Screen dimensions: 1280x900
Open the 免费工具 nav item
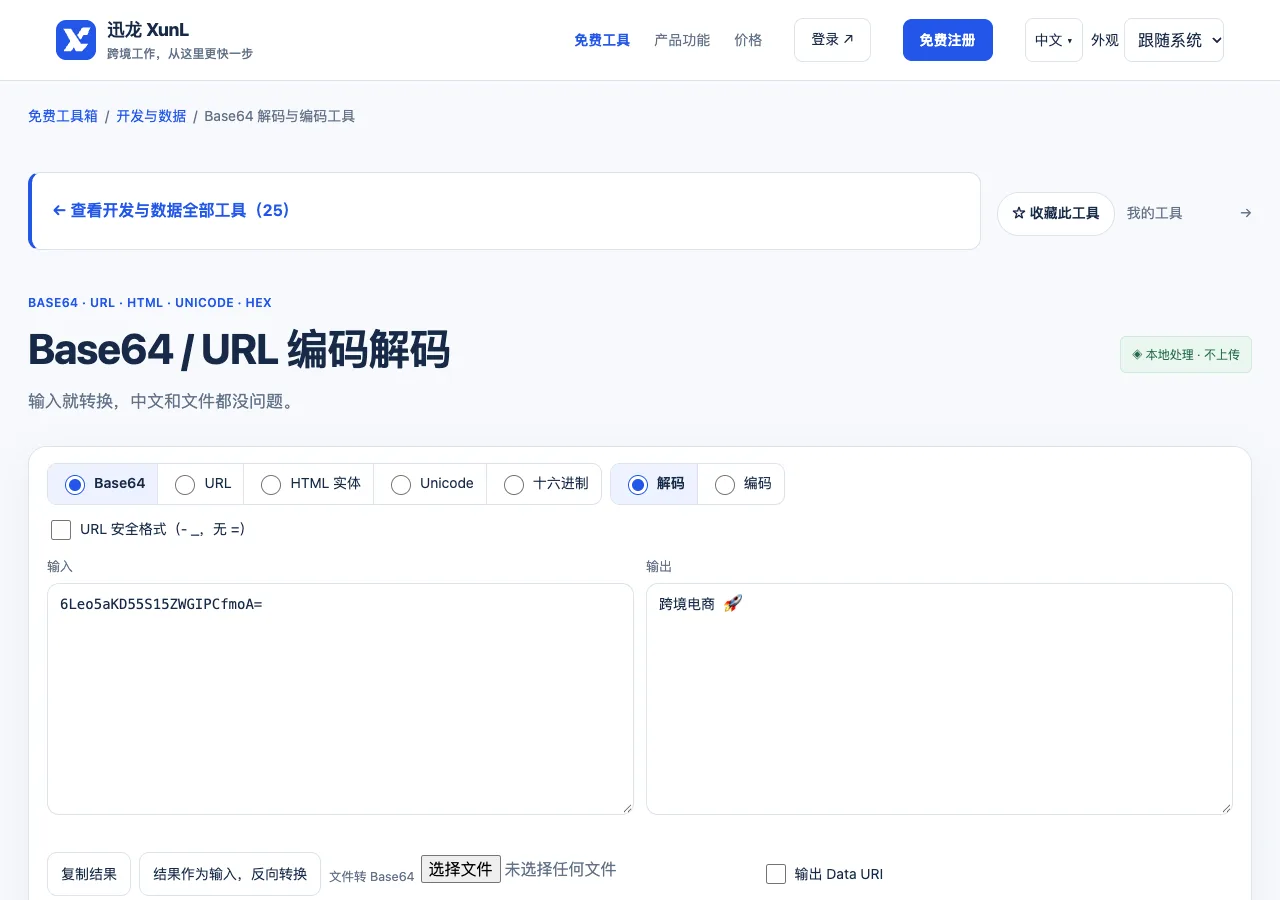pos(602,40)
